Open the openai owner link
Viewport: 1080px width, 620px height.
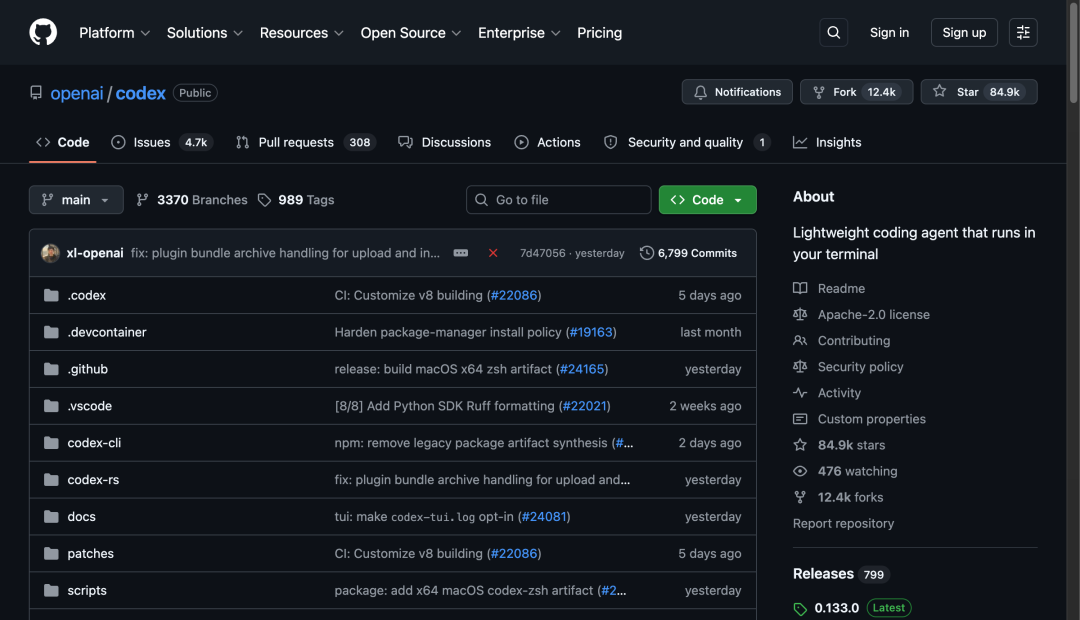click(x=76, y=93)
